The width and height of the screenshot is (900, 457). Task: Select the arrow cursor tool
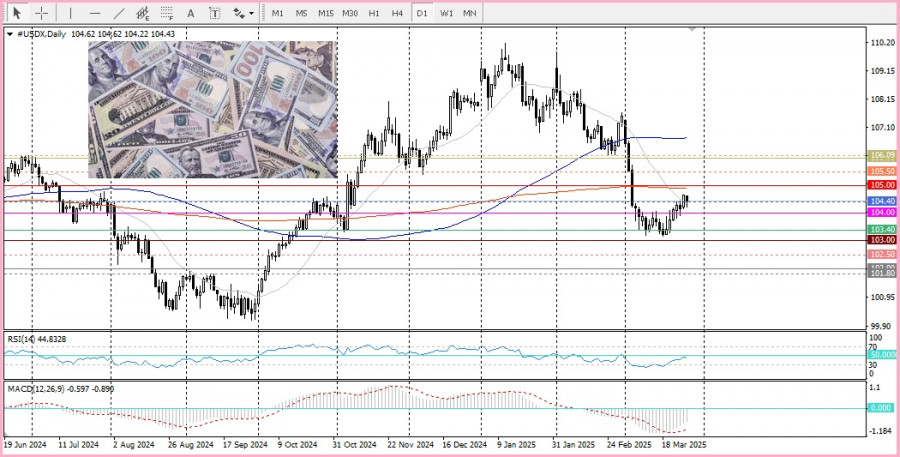click(17, 13)
